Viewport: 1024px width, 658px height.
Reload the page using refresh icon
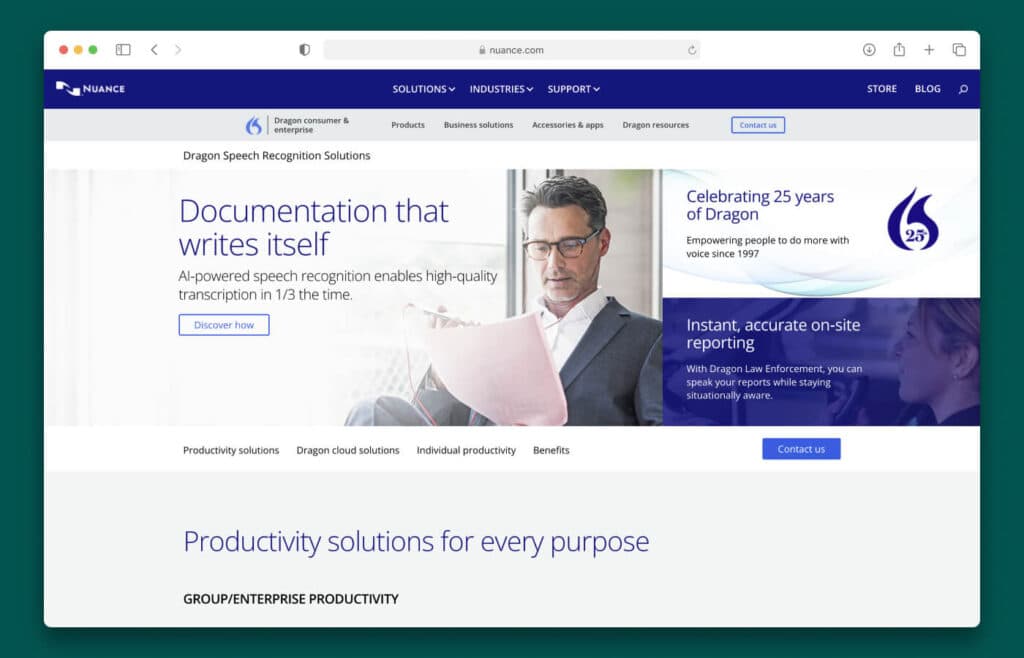[692, 50]
